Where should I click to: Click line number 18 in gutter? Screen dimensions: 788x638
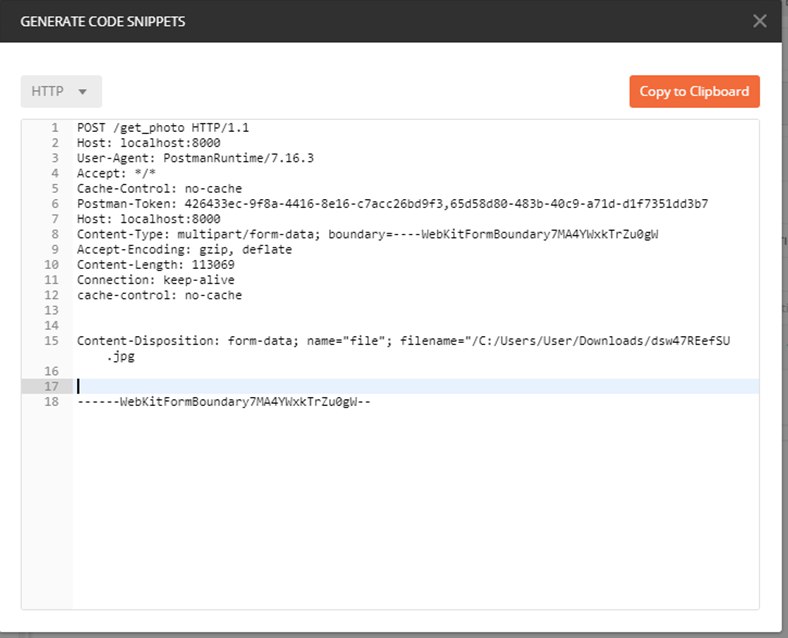(x=51, y=401)
